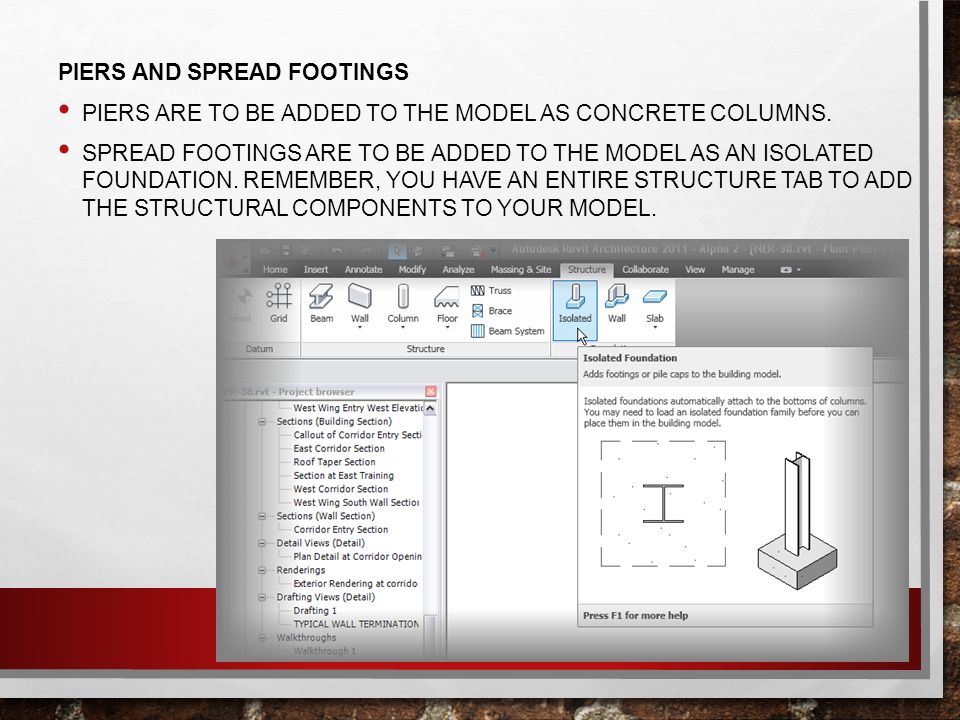
Task: Open Callout of Corridor Entry Section
Action: point(357,435)
